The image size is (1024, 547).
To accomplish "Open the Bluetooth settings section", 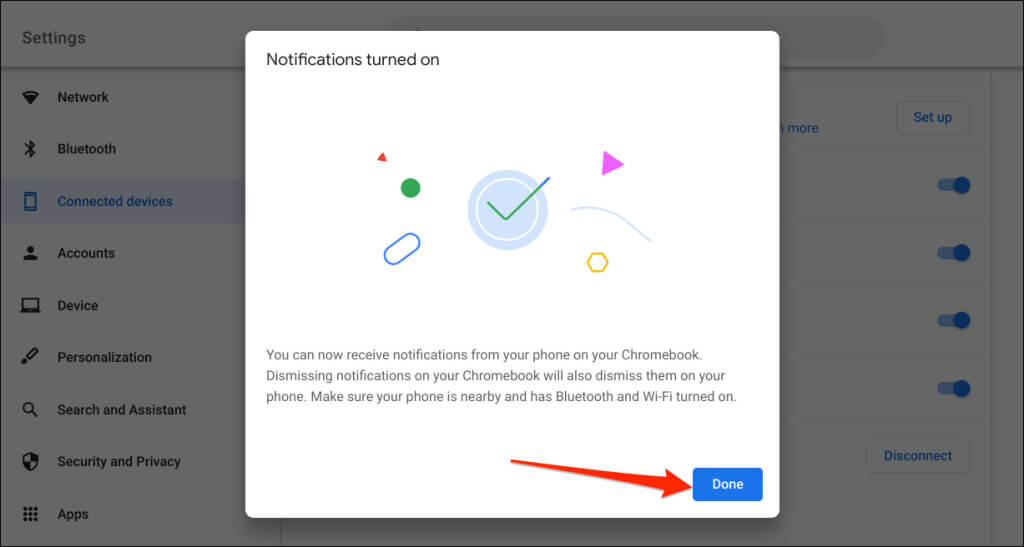I will click(x=86, y=149).
